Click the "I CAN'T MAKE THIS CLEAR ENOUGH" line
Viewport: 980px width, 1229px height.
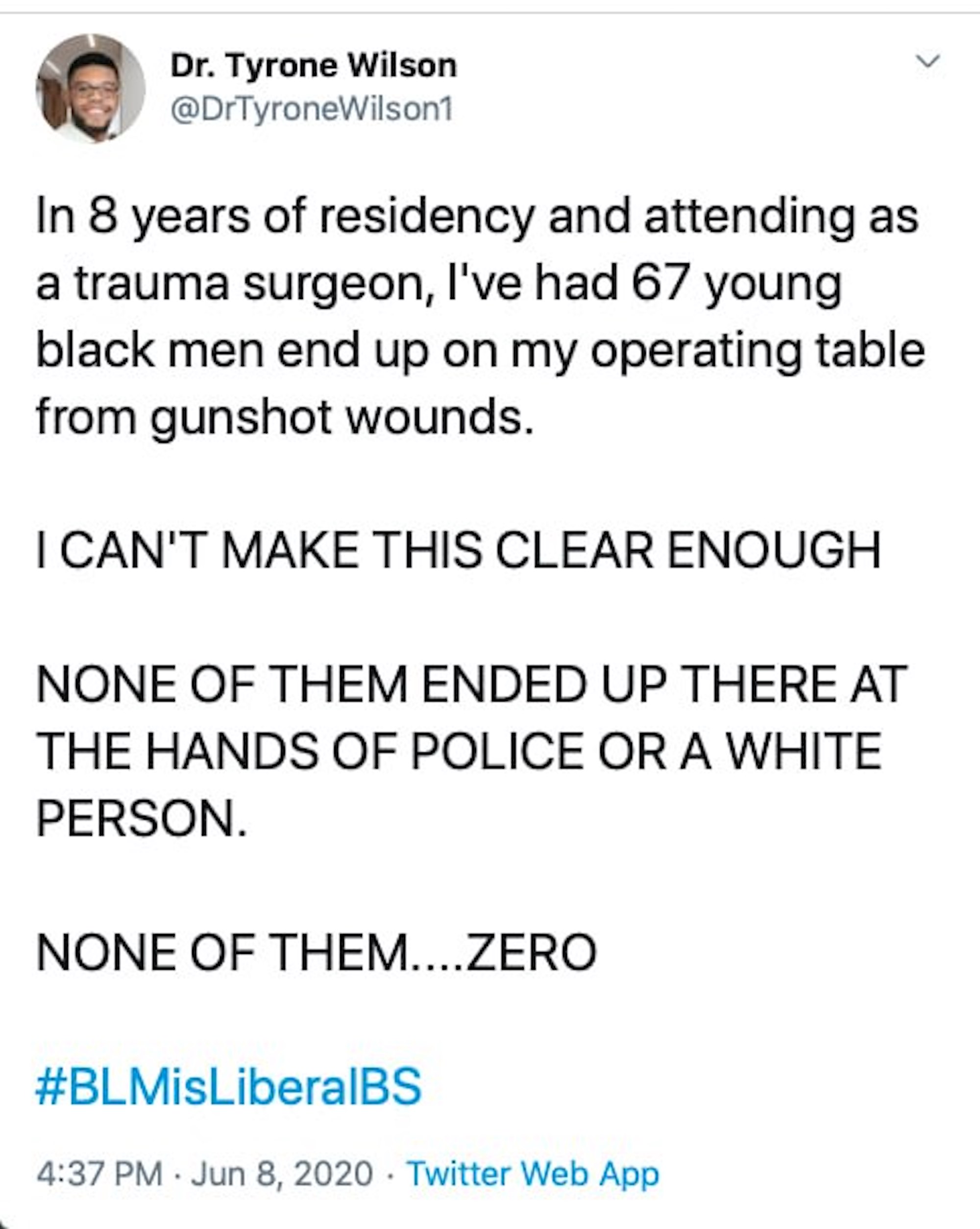pos(459,551)
